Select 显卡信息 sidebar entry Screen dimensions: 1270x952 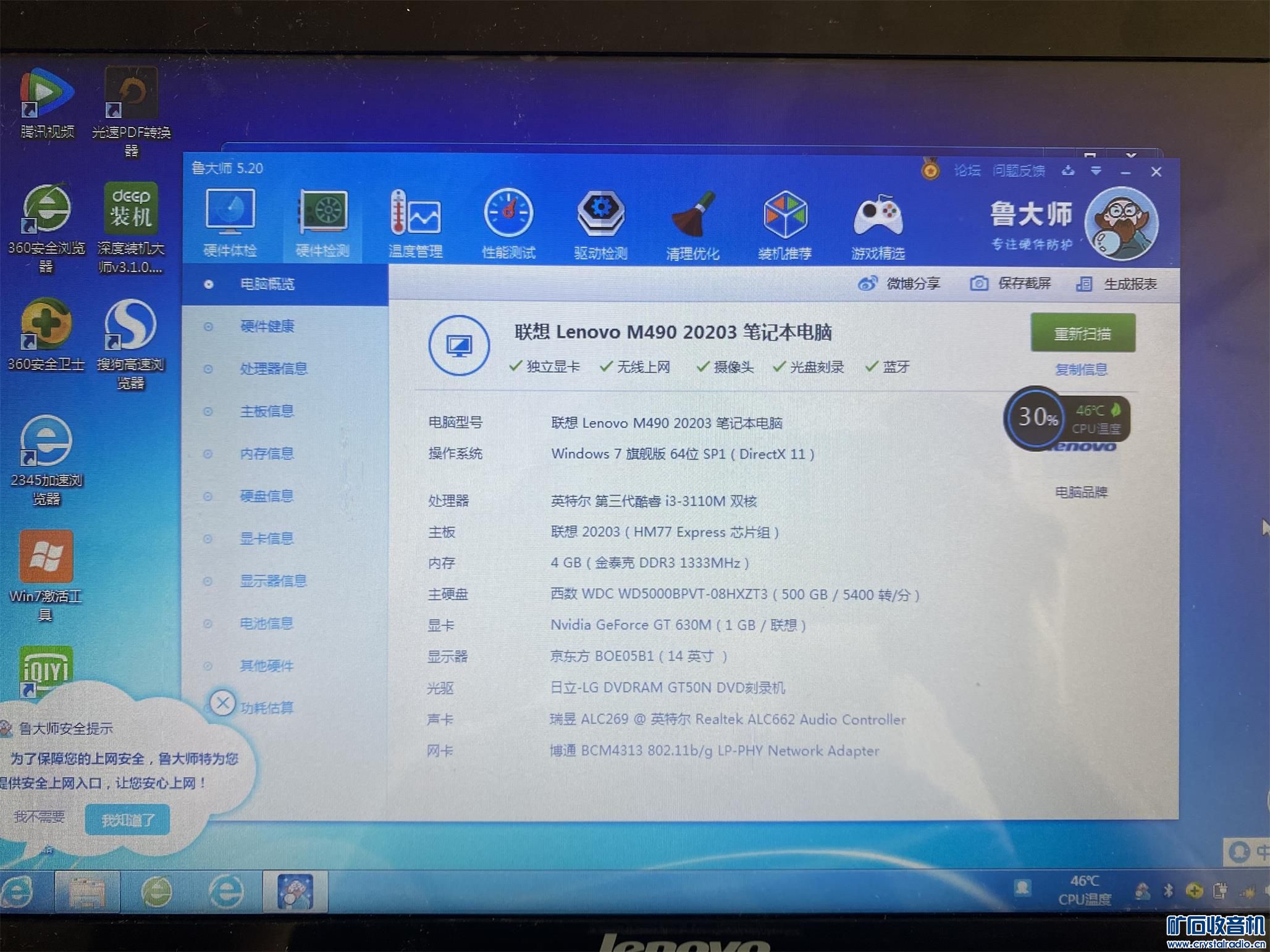(267, 538)
